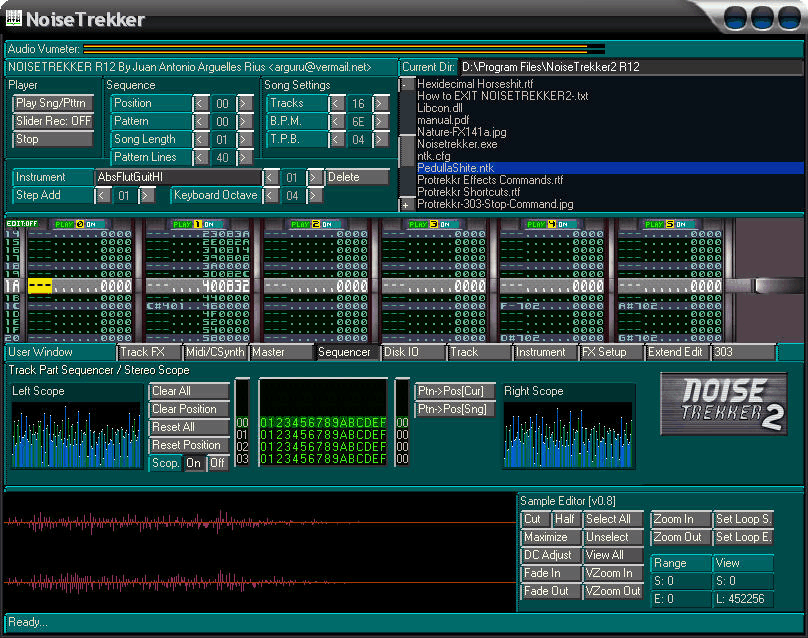Decrease the Position value with left arrow
The height and width of the screenshot is (638, 808).
200,104
